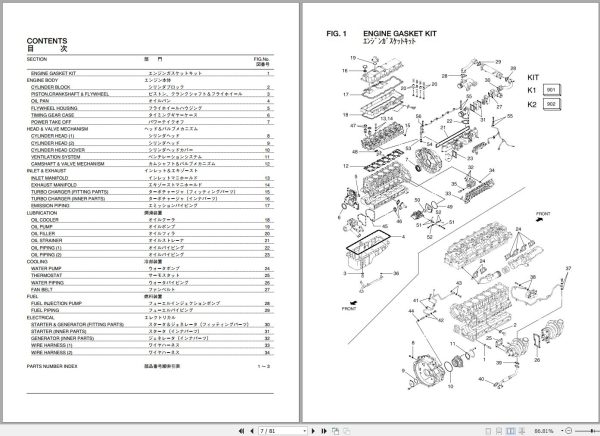
Task: Click the CONTENTS page heading
Action: coord(47,41)
